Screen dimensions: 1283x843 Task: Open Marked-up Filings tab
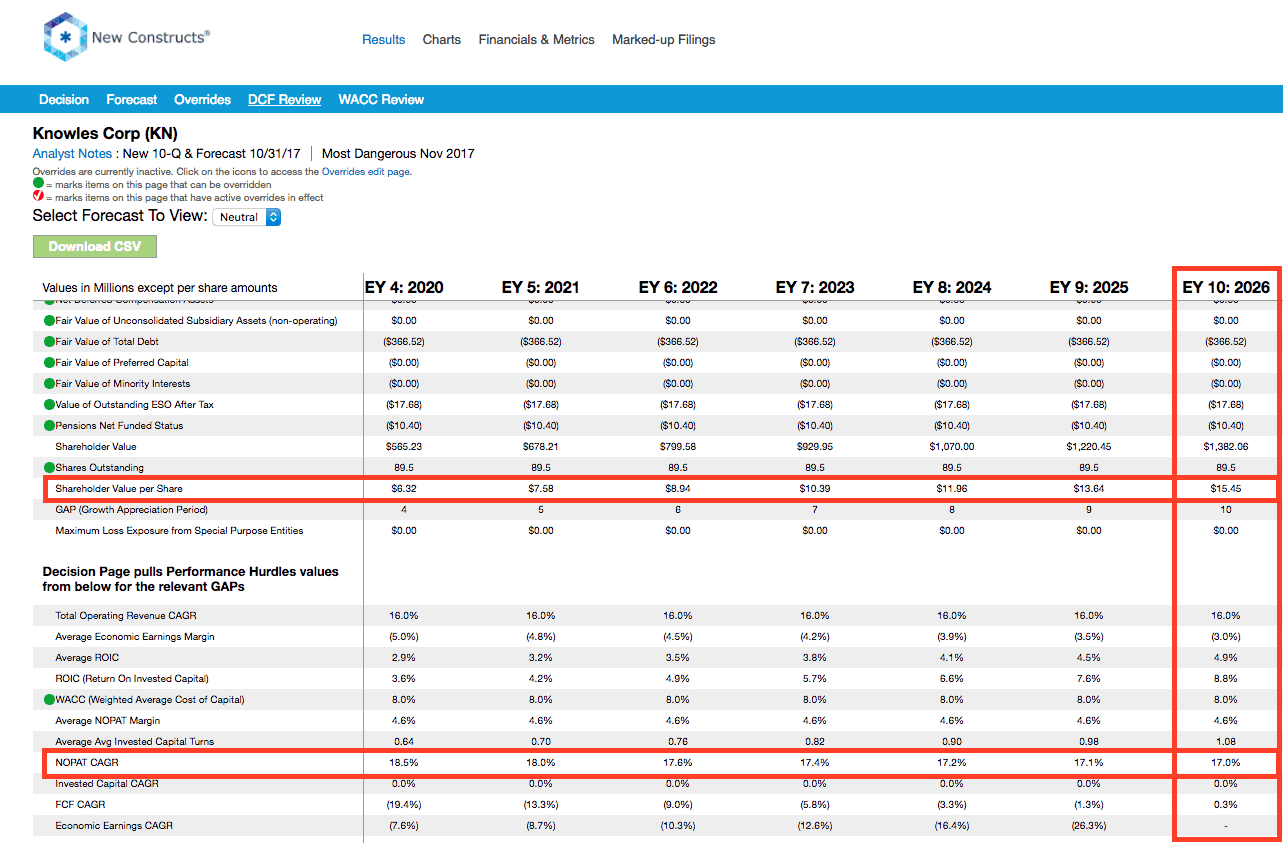point(664,40)
